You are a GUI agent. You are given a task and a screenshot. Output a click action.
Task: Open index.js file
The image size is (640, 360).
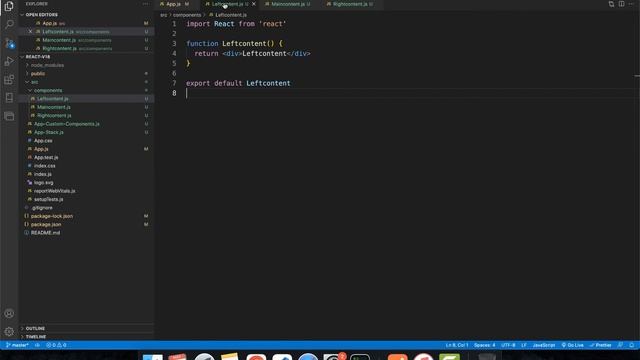pyautogui.click(x=42, y=174)
